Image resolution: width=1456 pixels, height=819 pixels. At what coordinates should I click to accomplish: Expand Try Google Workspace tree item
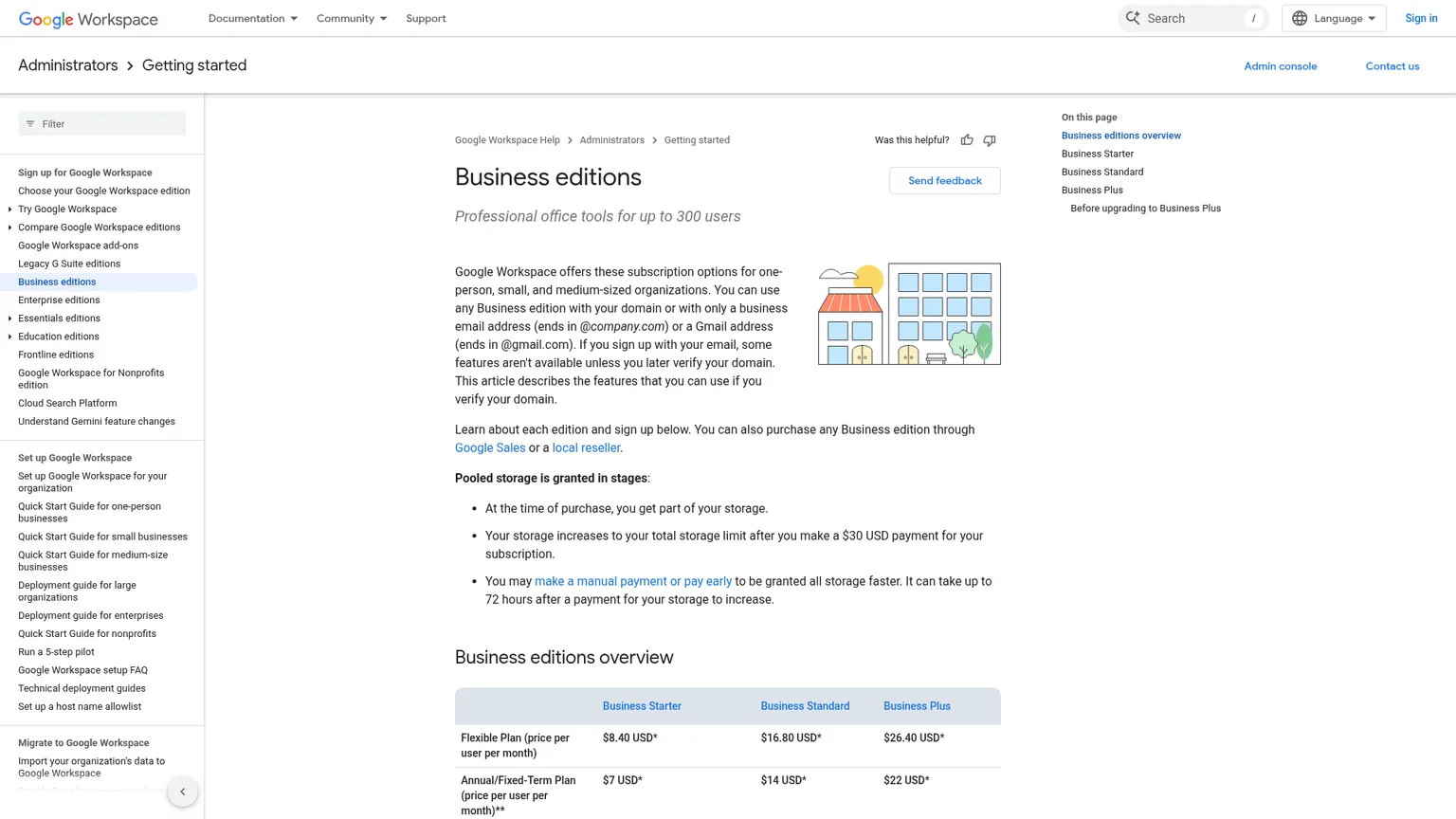pyautogui.click(x=10, y=209)
